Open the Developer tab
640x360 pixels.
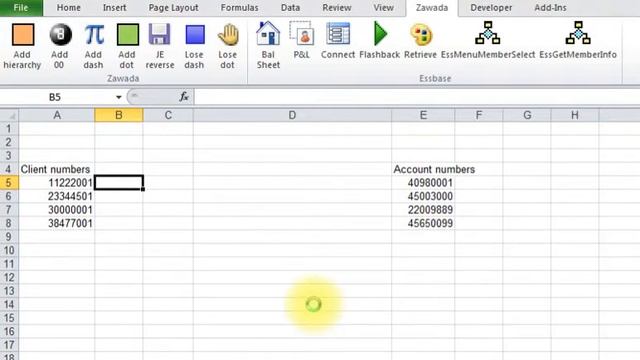pos(491,8)
